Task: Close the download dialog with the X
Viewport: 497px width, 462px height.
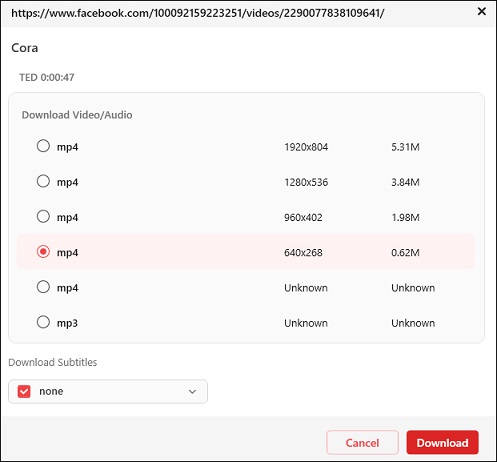Action: pyautogui.click(x=482, y=12)
